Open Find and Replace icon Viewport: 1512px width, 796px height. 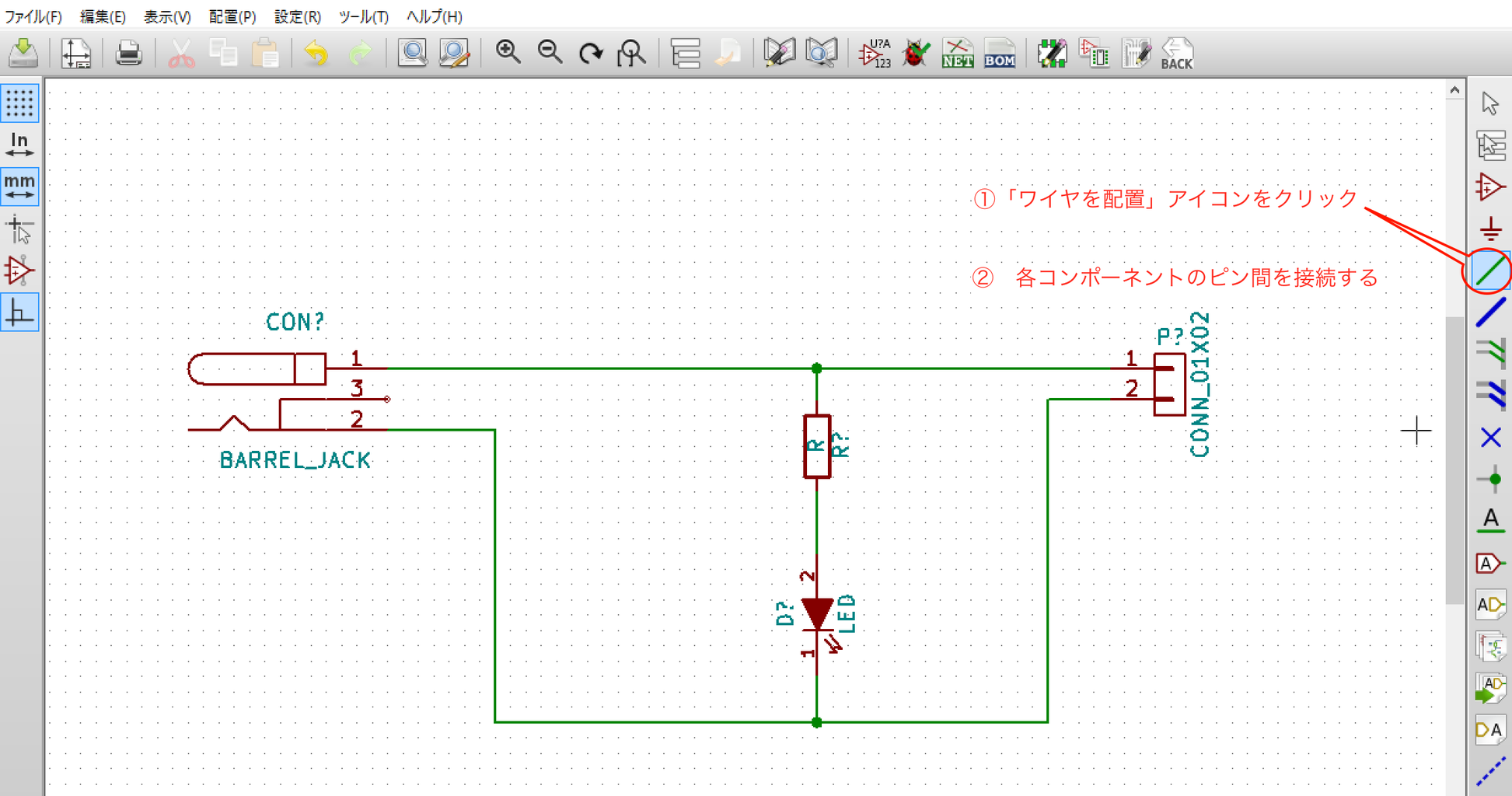(454, 53)
